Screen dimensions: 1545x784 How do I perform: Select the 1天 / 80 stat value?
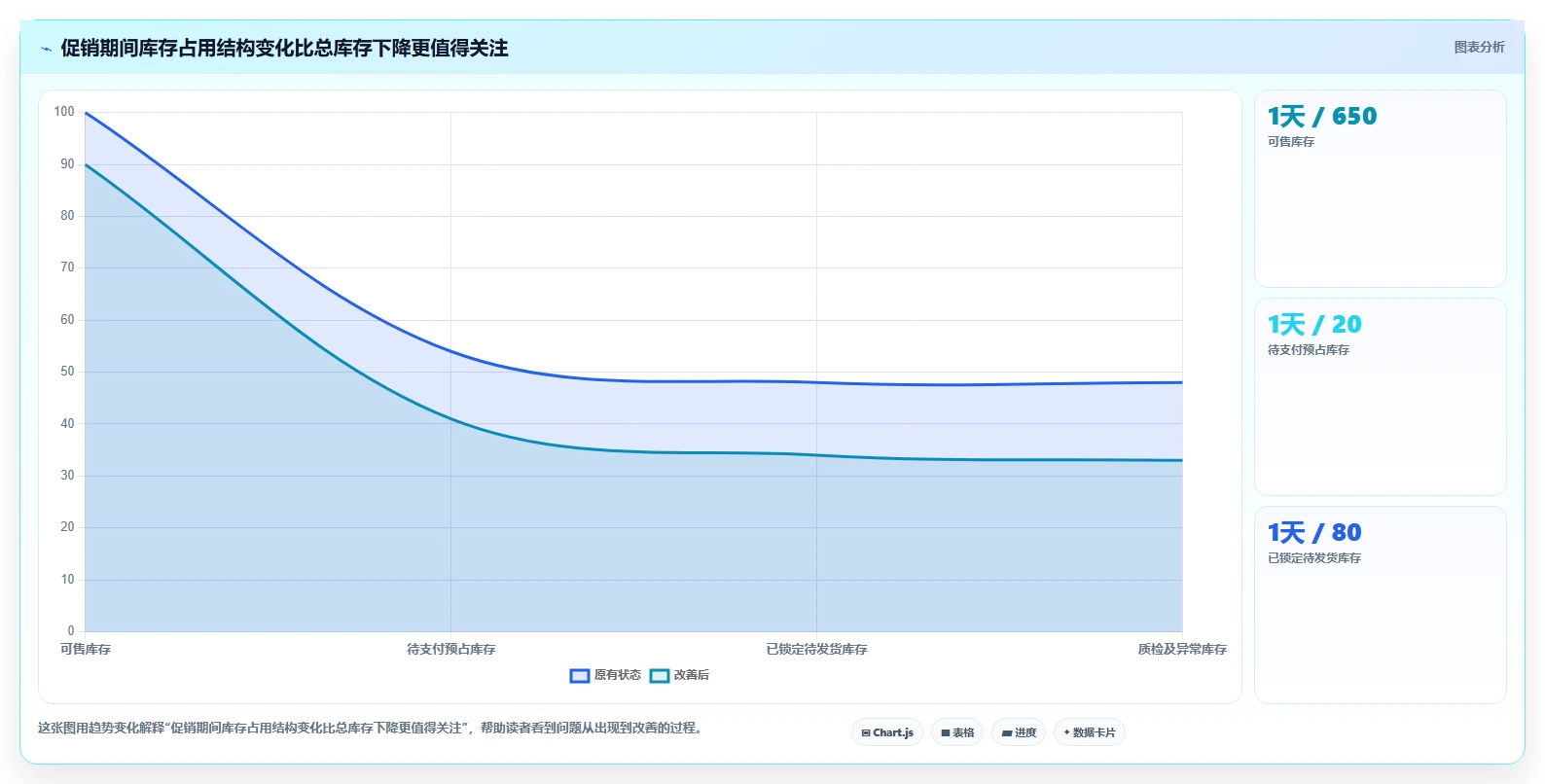pos(1314,533)
